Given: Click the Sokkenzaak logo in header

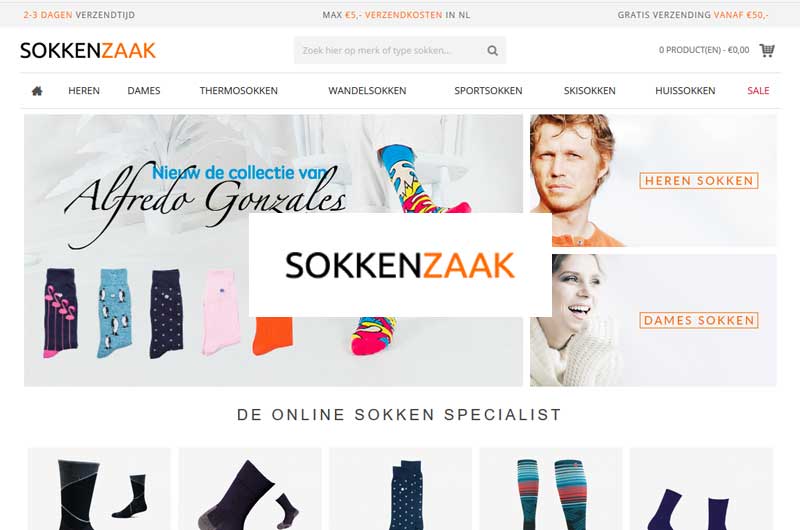Looking at the screenshot, I should (x=88, y=51).
